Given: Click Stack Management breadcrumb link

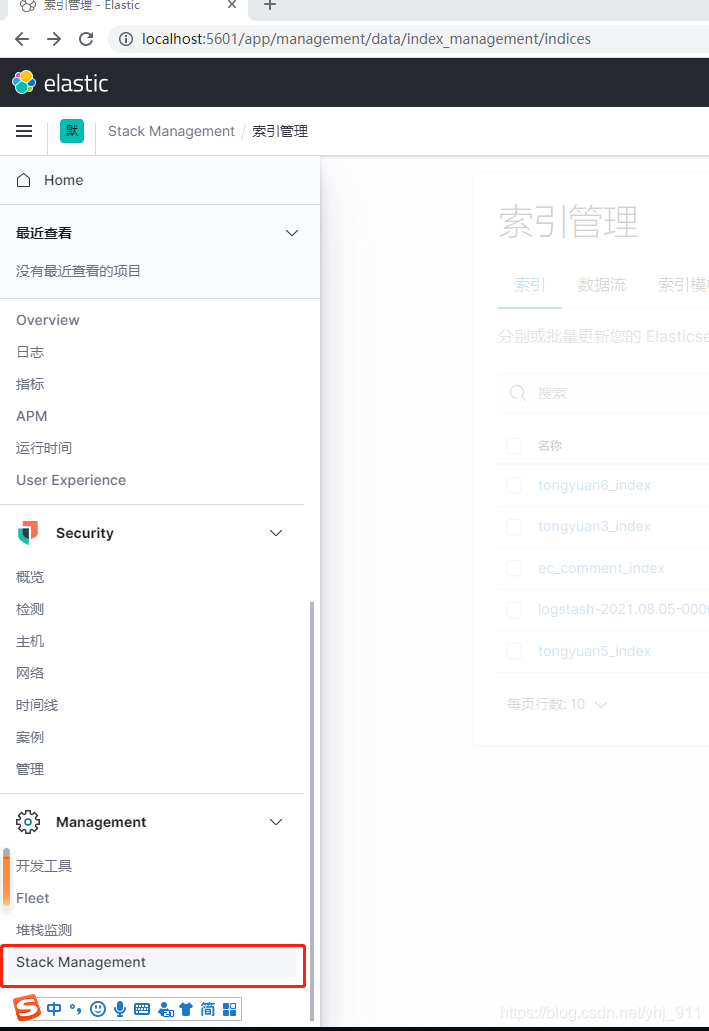Looking at the screenshot, I should pos(171,131).
